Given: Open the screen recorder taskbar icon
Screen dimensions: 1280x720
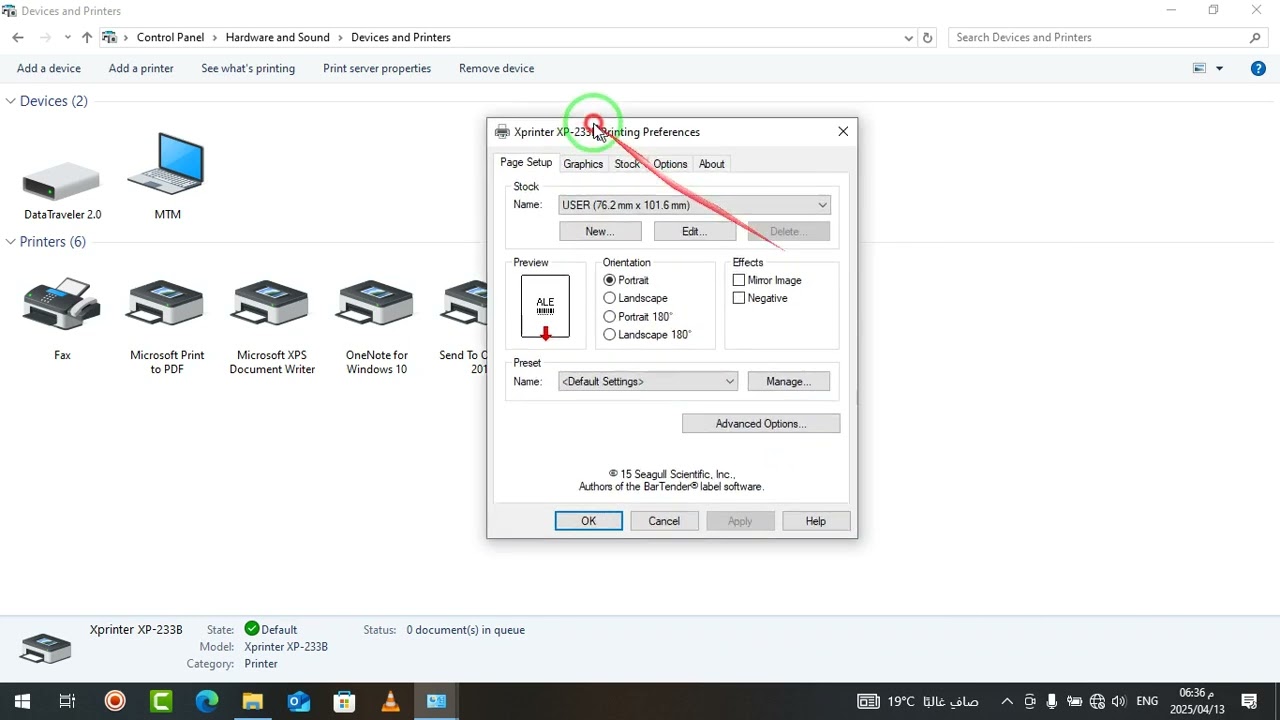Looking at the screenshot, I should click(x=115, y=701).
